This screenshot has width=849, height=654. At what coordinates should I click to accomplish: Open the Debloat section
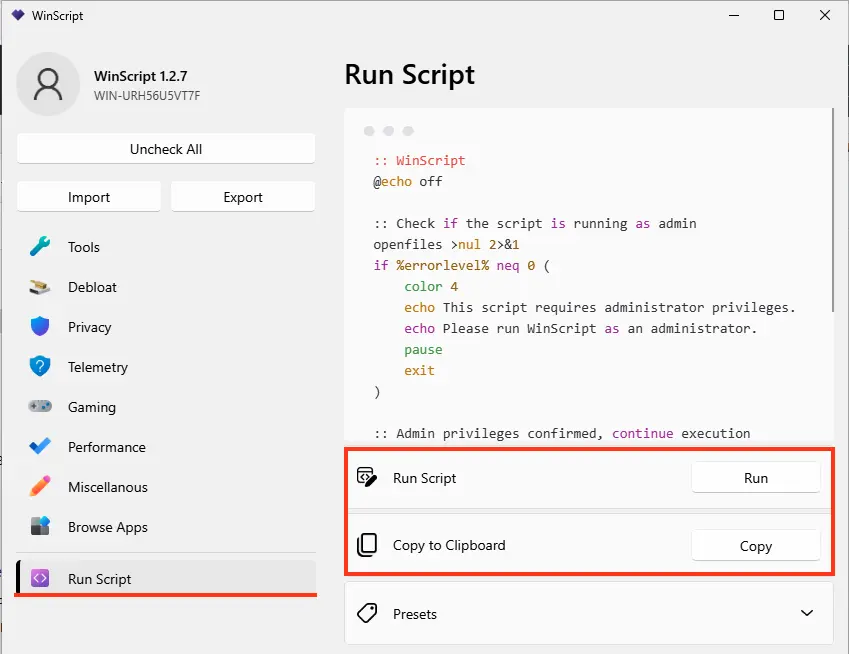click(166, 287)
